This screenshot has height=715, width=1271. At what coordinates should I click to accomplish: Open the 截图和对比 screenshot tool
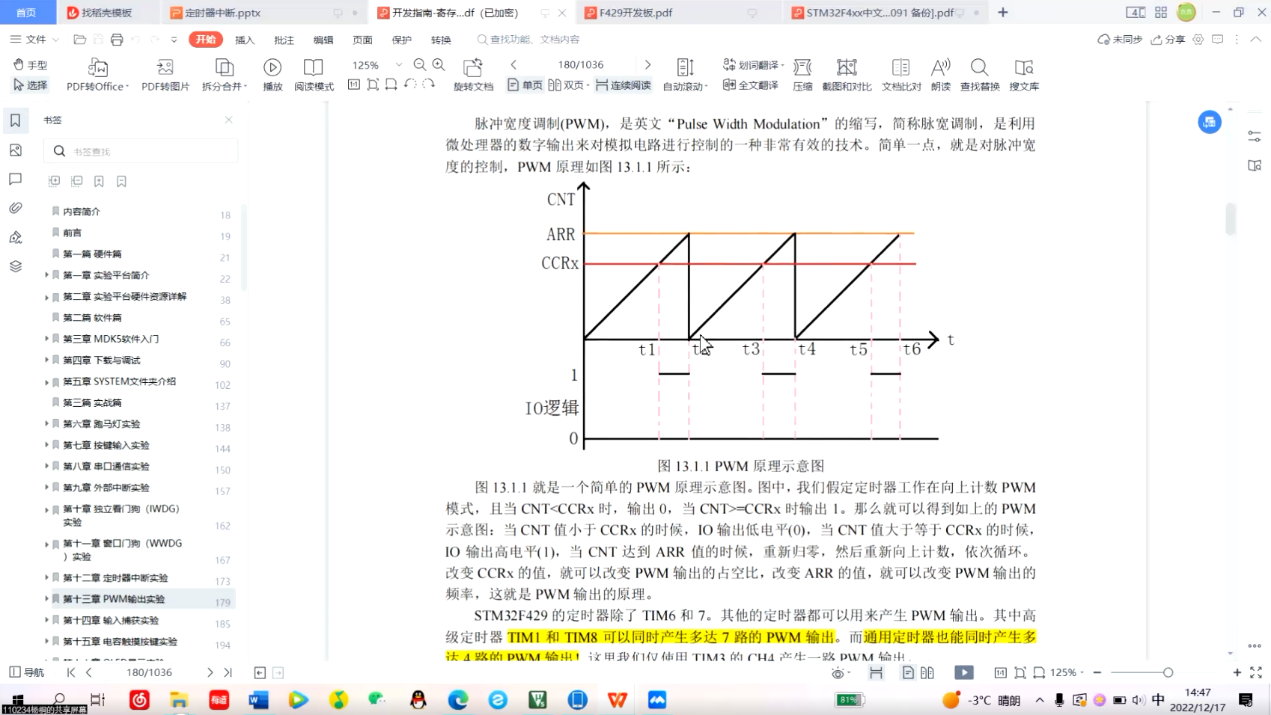click(846, 68)
